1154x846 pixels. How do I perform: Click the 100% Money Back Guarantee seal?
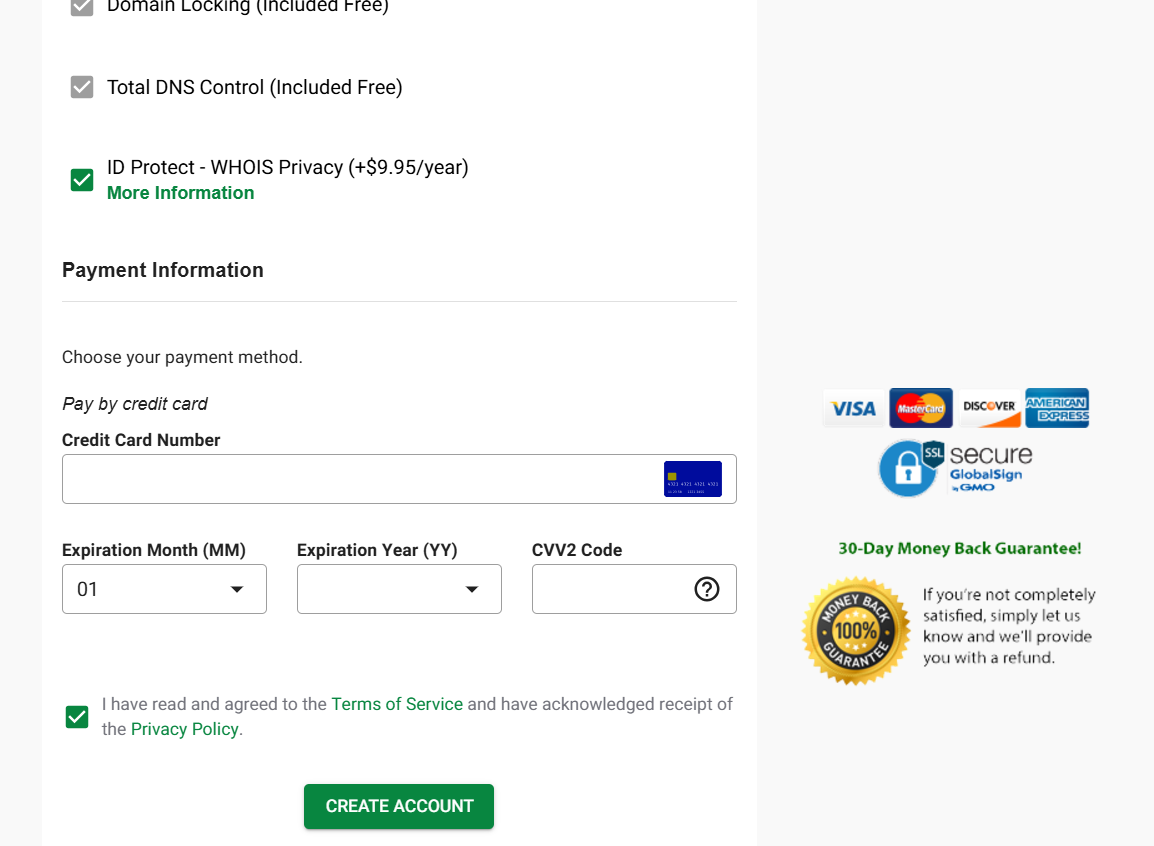(856, 631)
